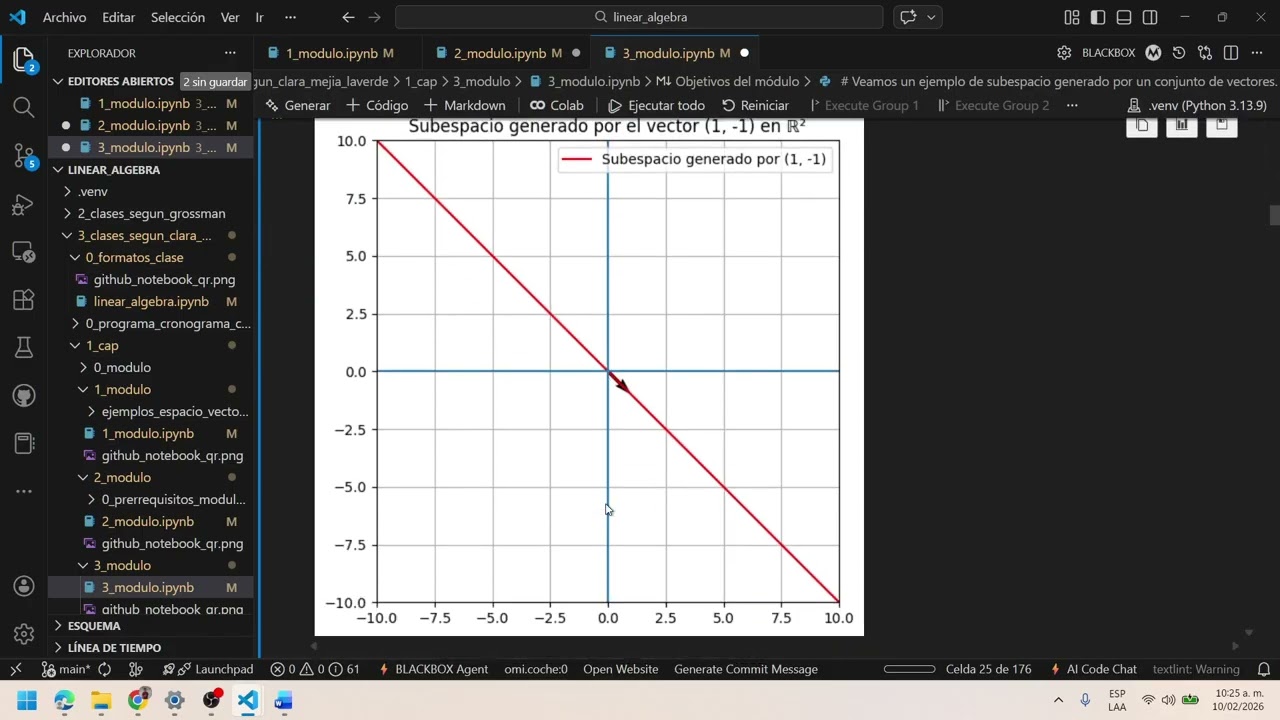Screen dimensions: 1280x720
Task: Open linear_algebra.ipynb in explorer
Action: click(x=150, y=301)
